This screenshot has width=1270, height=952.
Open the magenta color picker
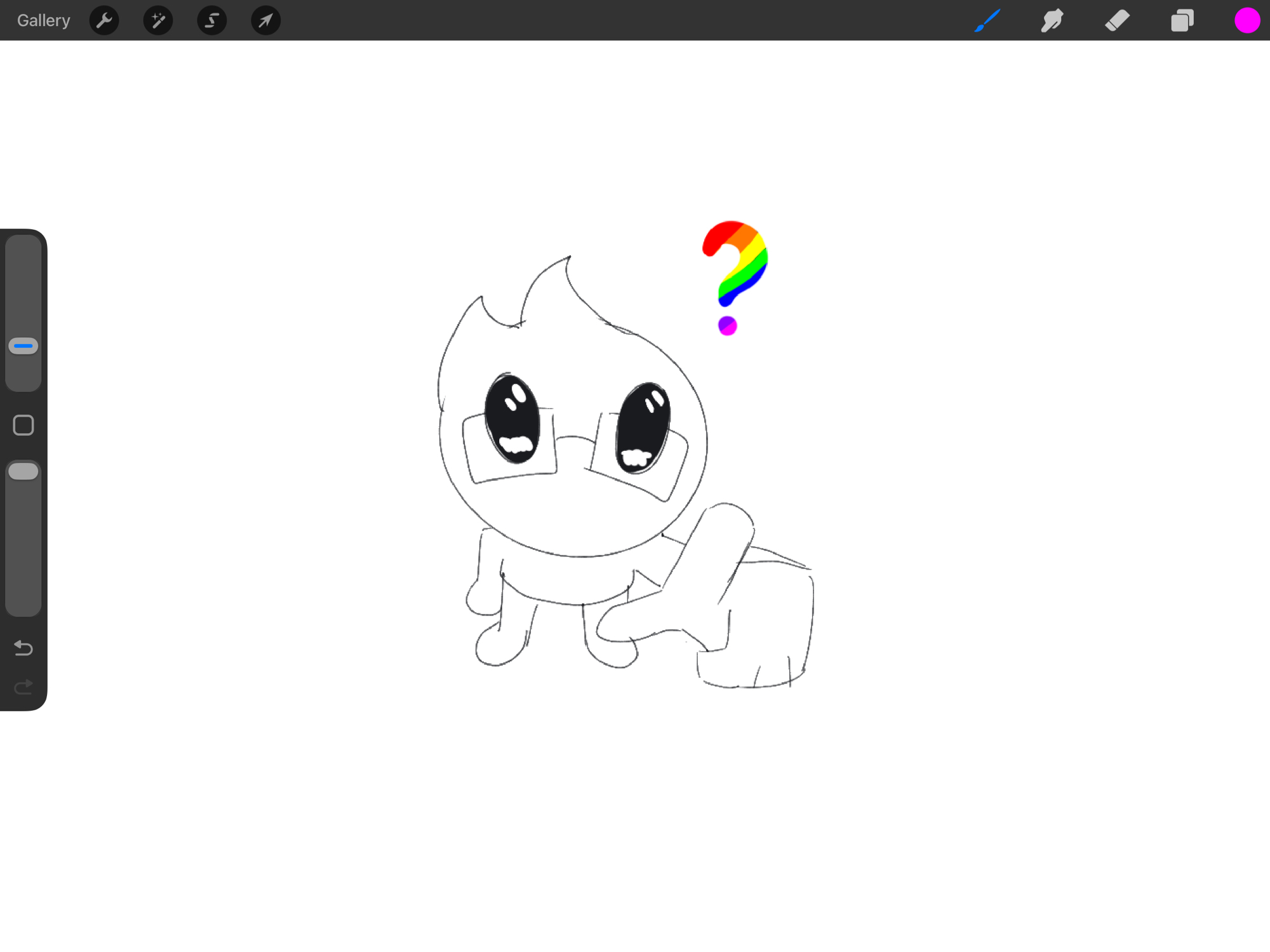click(1247, 20)
